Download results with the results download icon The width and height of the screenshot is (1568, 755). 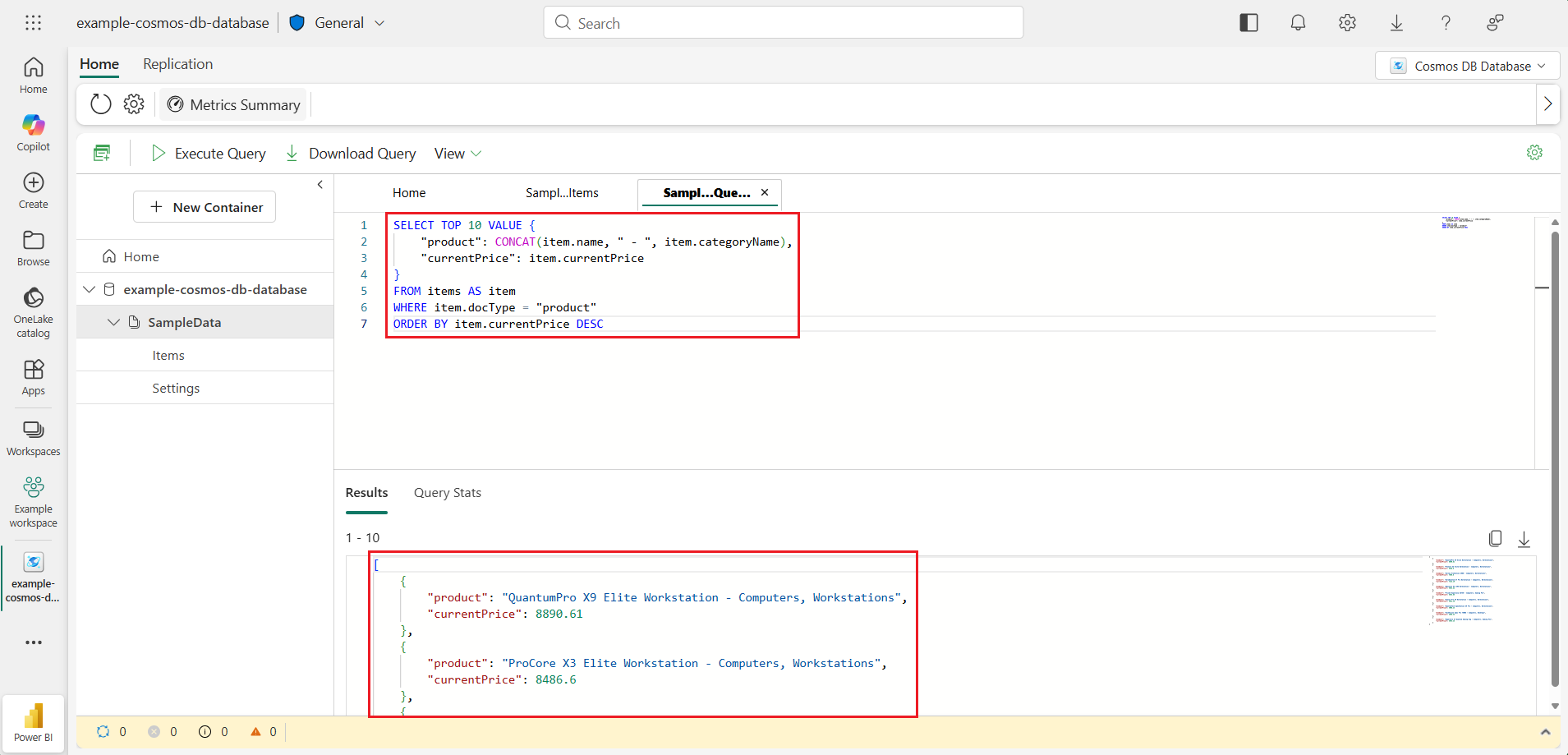(x=1524, y=539)
